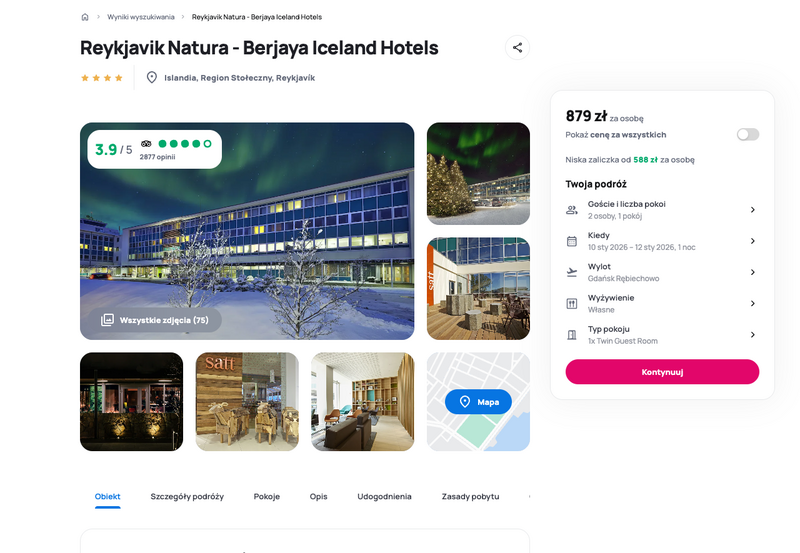Toggle Pokaż cenę za wszystkich switch
The height and width of the screenshot is (553, 800).
748,135
